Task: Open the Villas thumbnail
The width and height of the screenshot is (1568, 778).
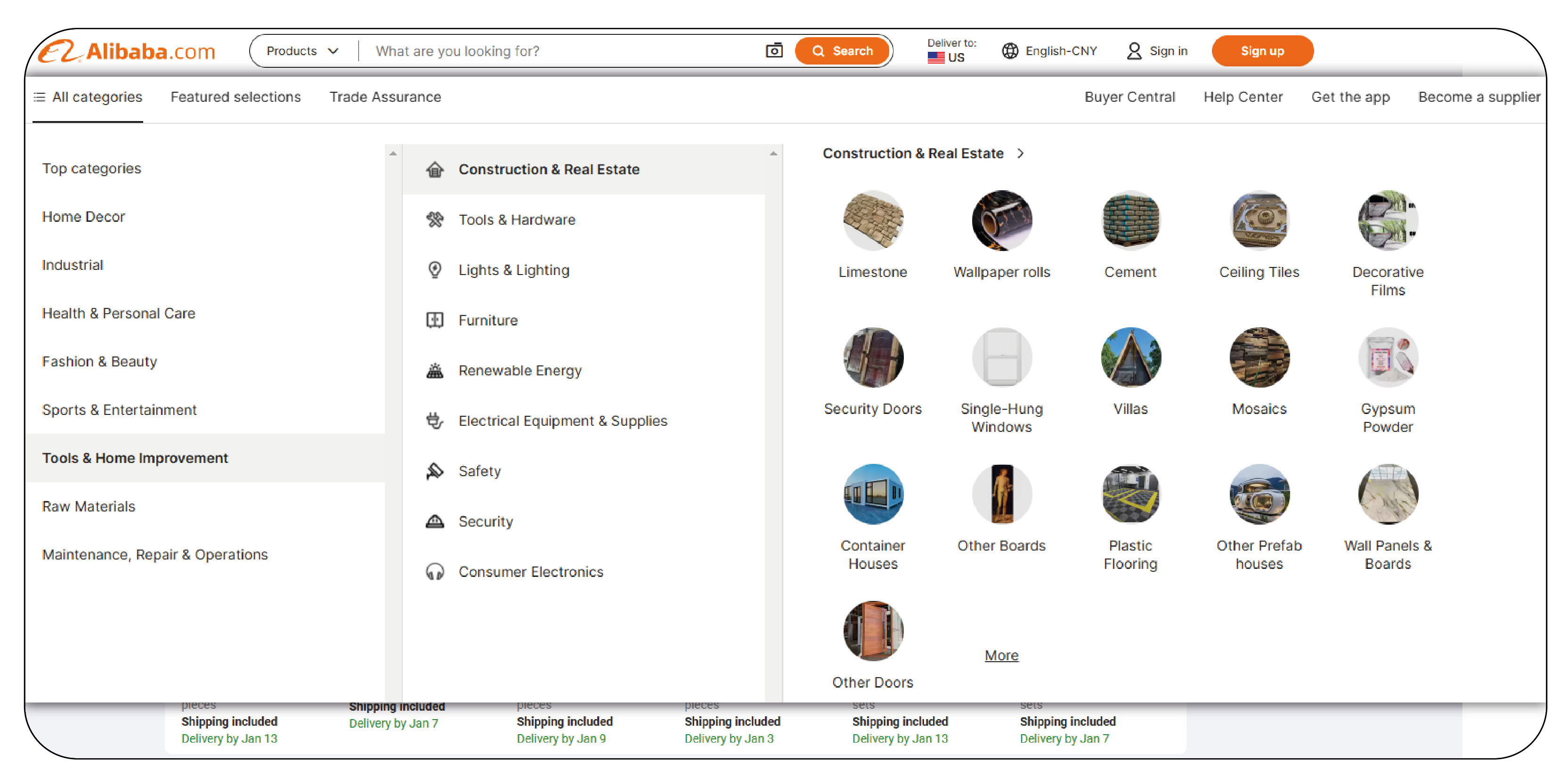Action: (1130, 357)
